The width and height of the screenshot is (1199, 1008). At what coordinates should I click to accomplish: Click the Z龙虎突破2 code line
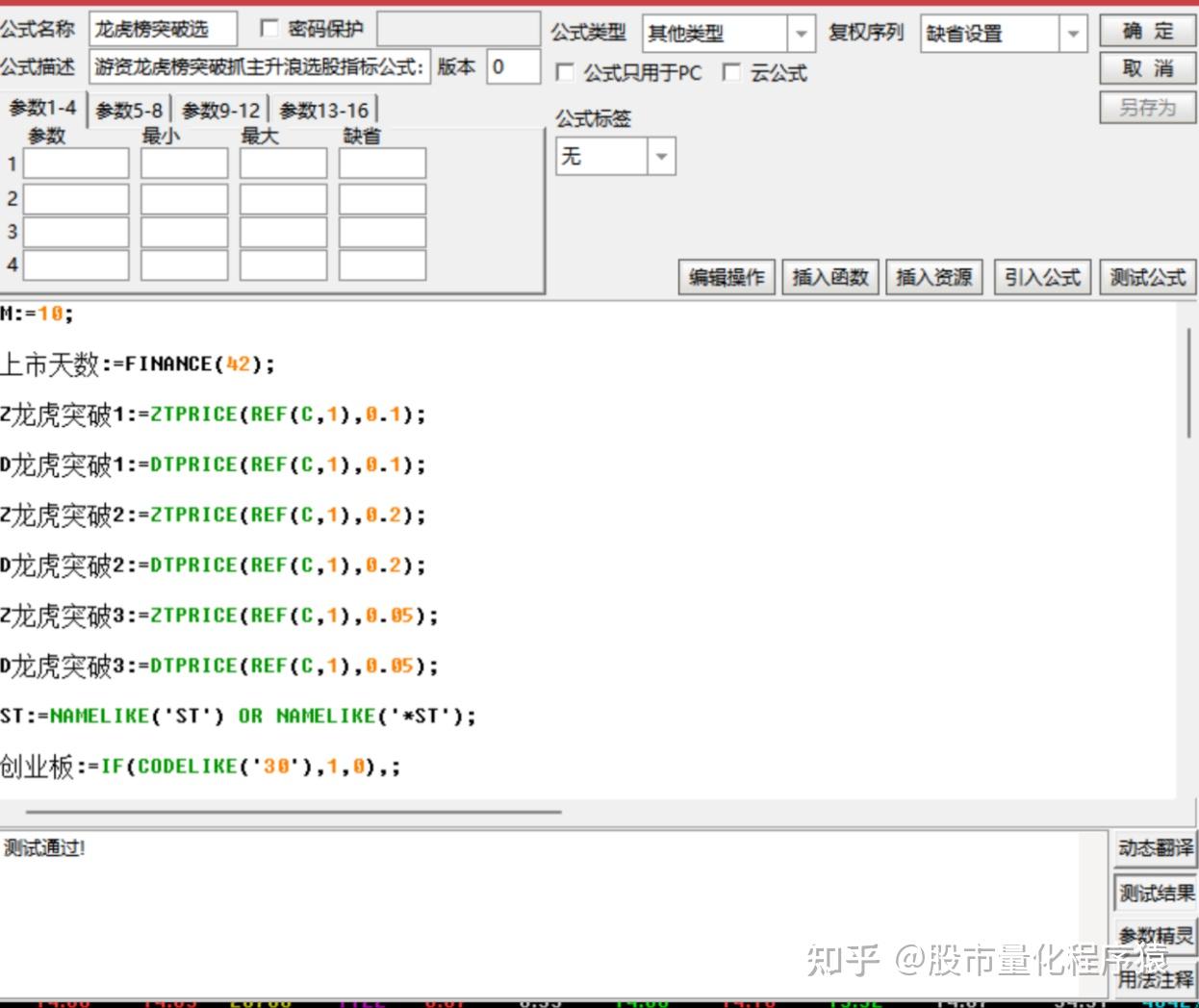click(213, 515)
